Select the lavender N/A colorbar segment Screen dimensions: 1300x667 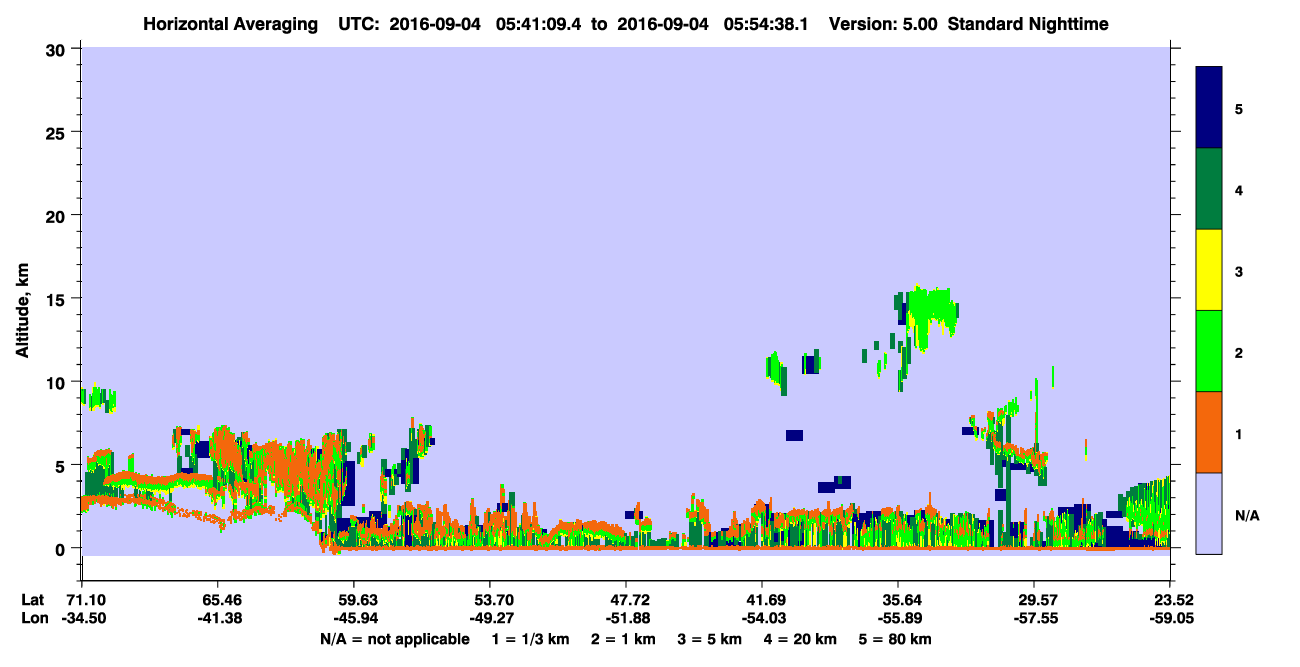tap(1209, 513)
